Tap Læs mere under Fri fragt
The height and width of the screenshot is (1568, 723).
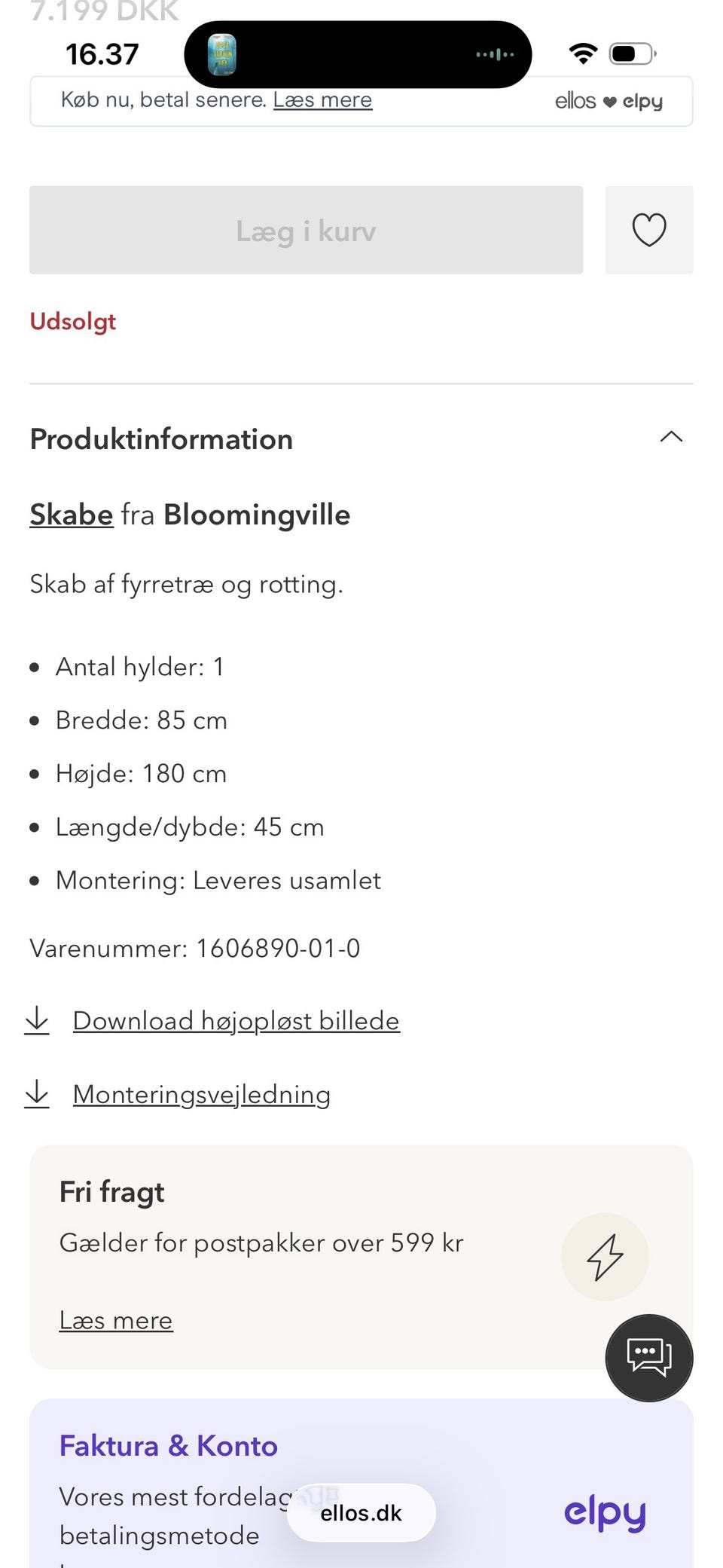tap(116, 1320)
